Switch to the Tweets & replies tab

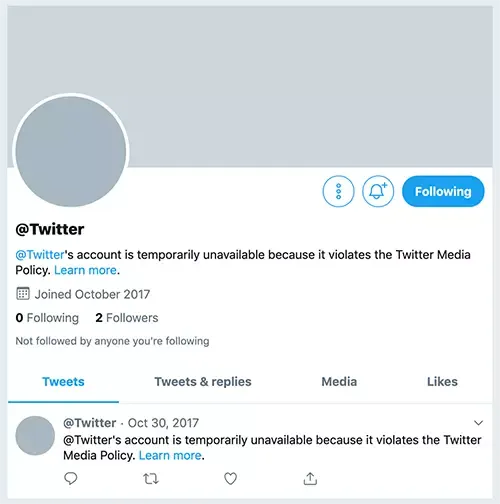[203, 382]
